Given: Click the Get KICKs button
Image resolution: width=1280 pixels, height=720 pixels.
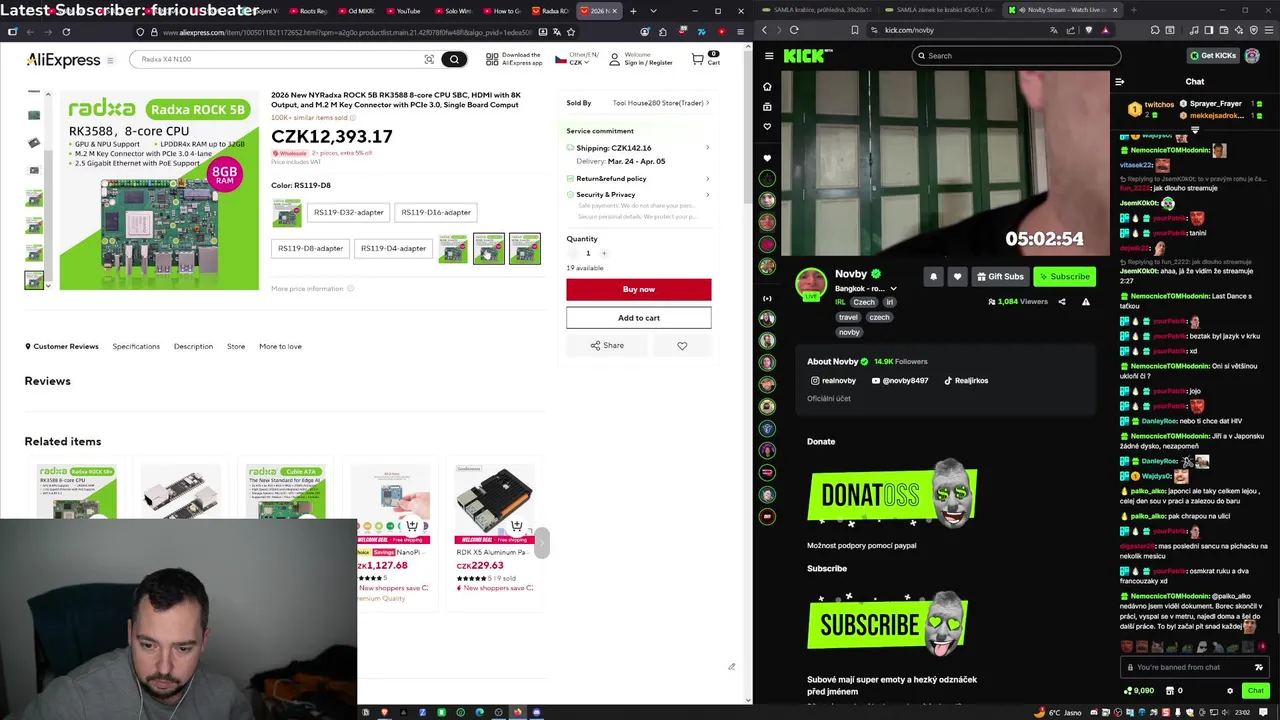Looking at the screenshot, I should point(1212,56).
